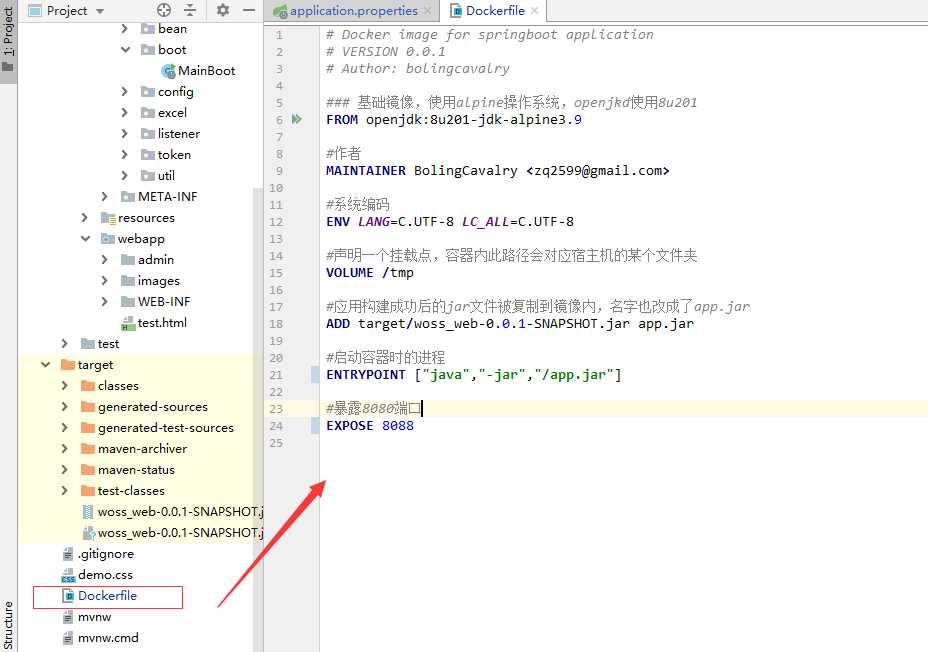Screen dimensions: 928x652
Task: Expand the listener folder
Action: [x=124, y=134]
